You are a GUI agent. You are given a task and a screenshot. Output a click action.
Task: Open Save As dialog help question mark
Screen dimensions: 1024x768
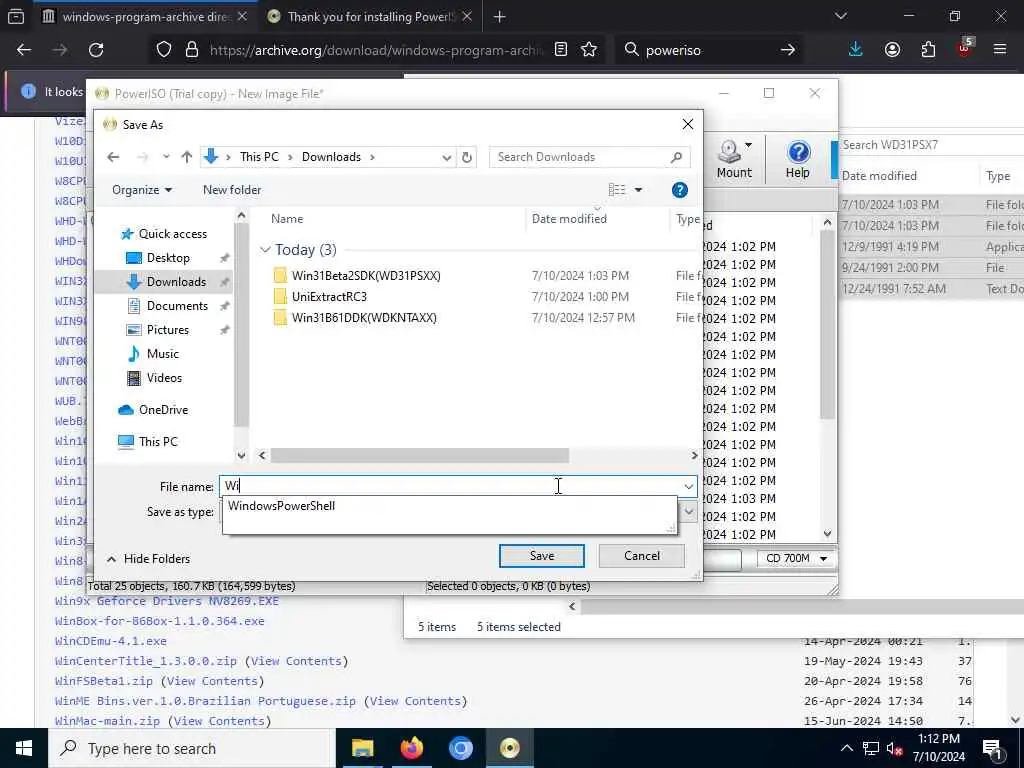pos(679,190)
